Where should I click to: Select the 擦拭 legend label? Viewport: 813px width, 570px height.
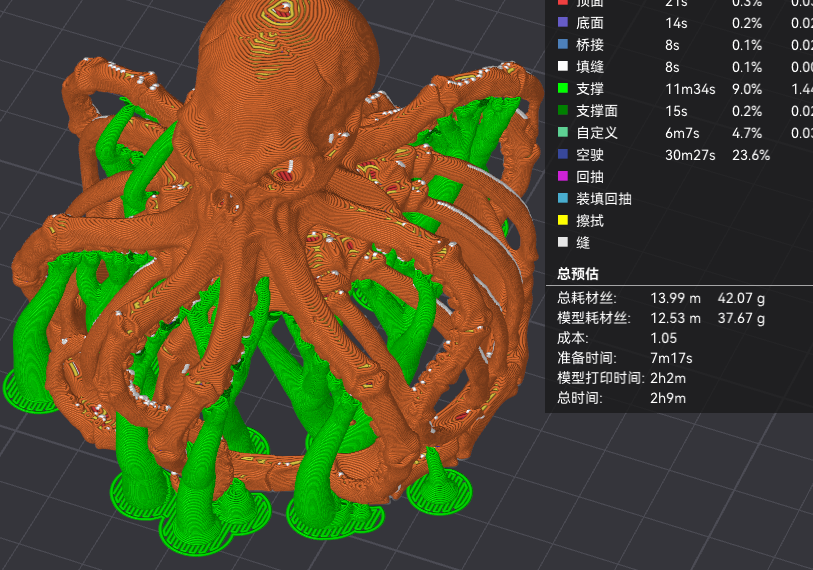tap(590, 220)
